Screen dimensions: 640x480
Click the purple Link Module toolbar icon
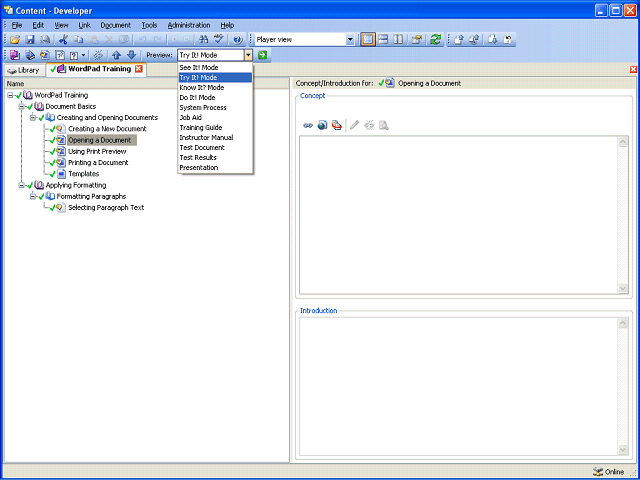(x=15, y=55)
